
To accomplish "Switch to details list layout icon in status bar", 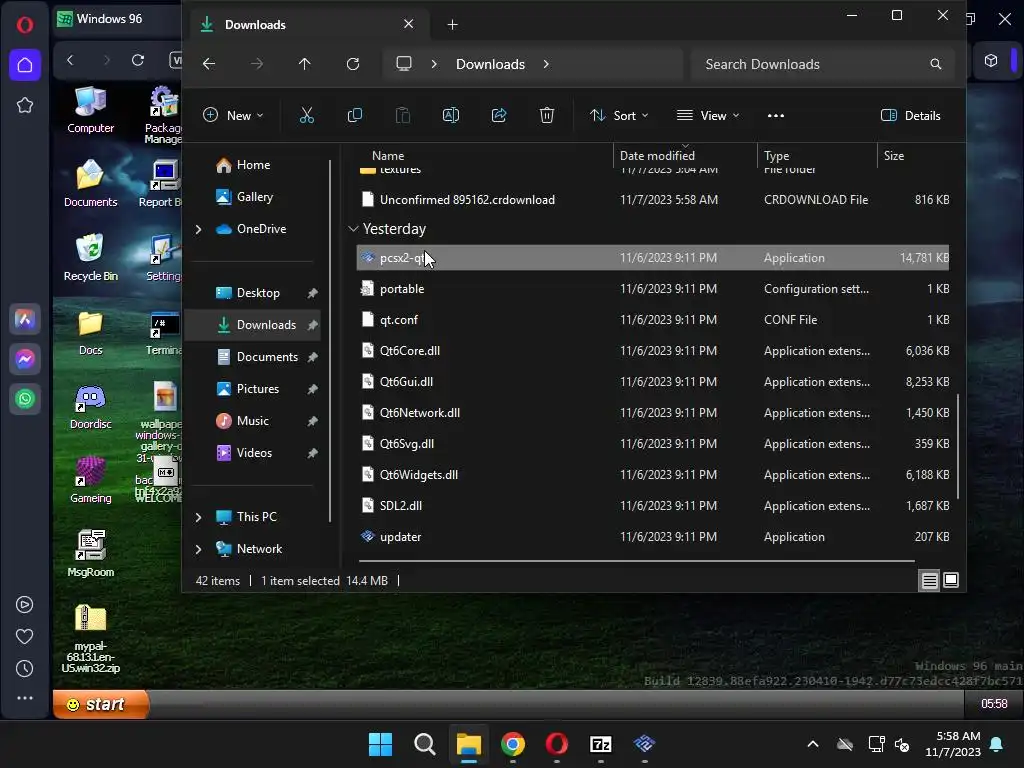I will tap(929, 580).
